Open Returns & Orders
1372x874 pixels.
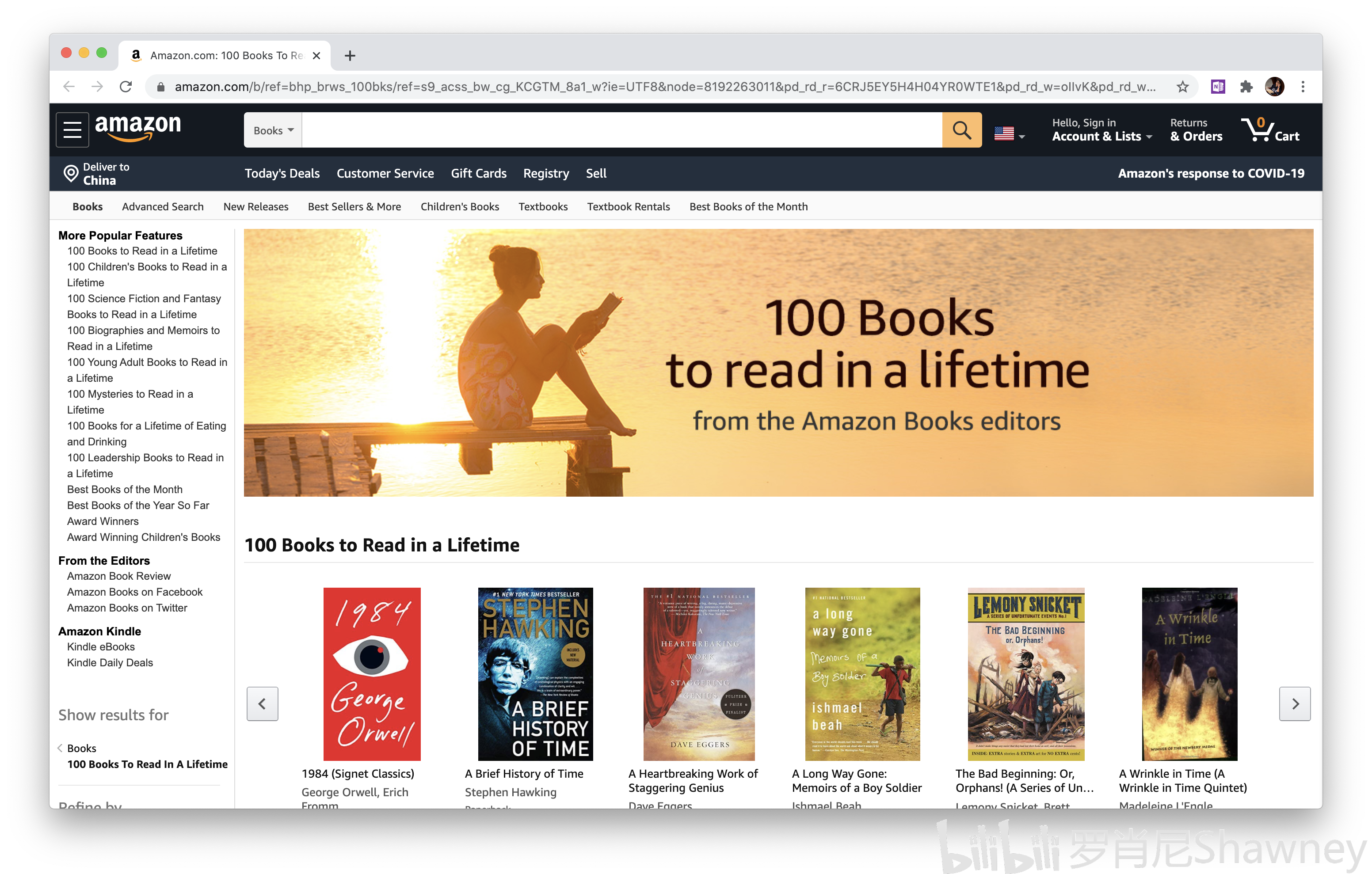(x=1196, y=130)
